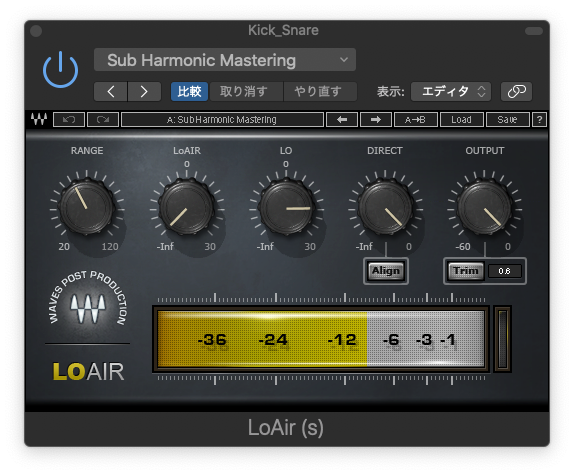Click the Waves previous preset left arrow
This screenshot has height=475, width=574.
click(342, 120)
